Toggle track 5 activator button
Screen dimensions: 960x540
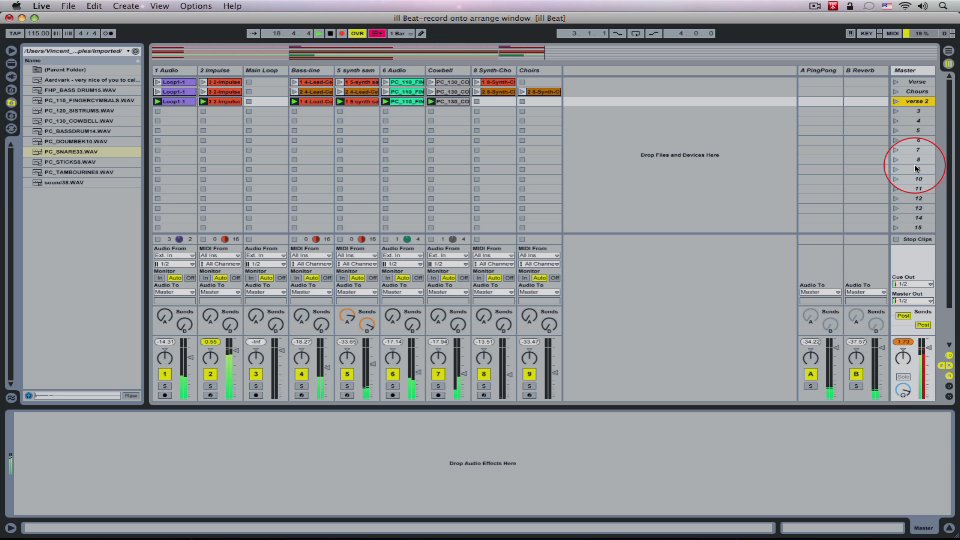point(347,374)
